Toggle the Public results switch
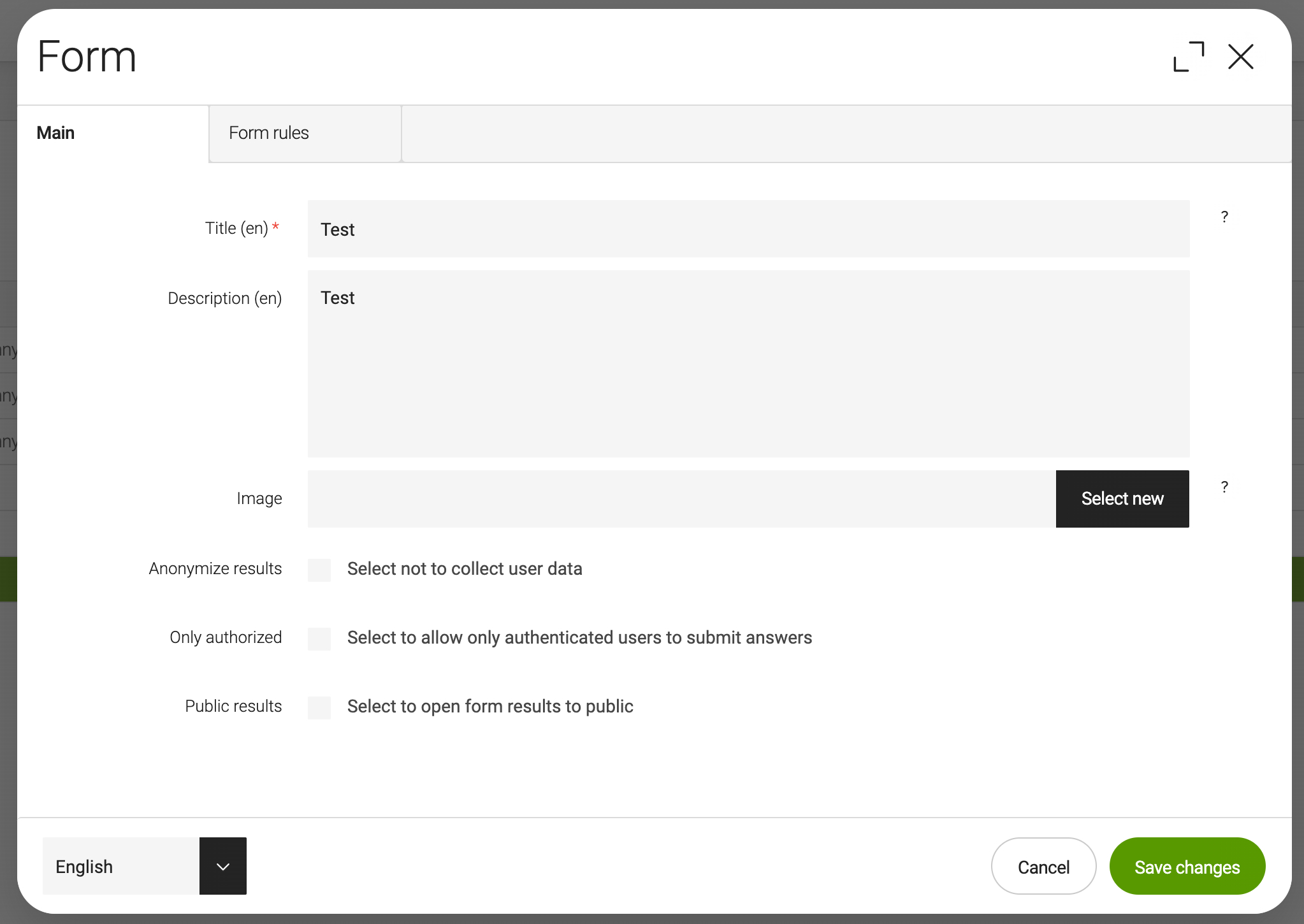 pyautogui.click(x=320, y=707)
